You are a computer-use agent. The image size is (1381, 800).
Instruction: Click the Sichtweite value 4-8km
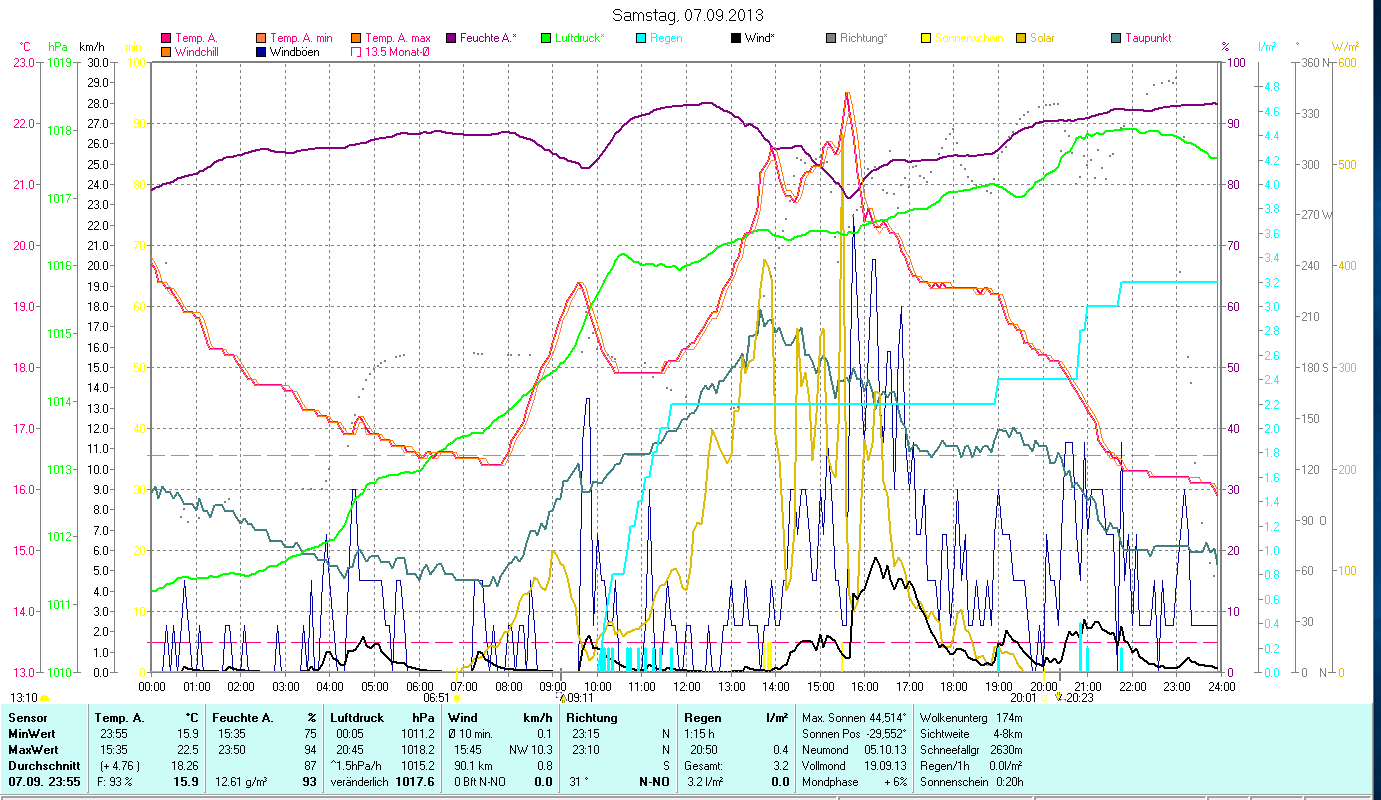point(1010,734)
